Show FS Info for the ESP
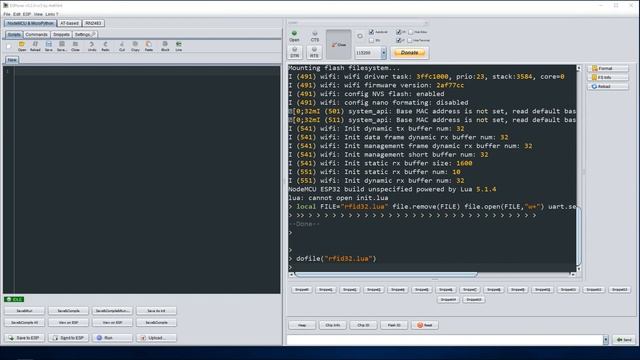This screenshot has width=640, height=360. click(x=608, y=77)
